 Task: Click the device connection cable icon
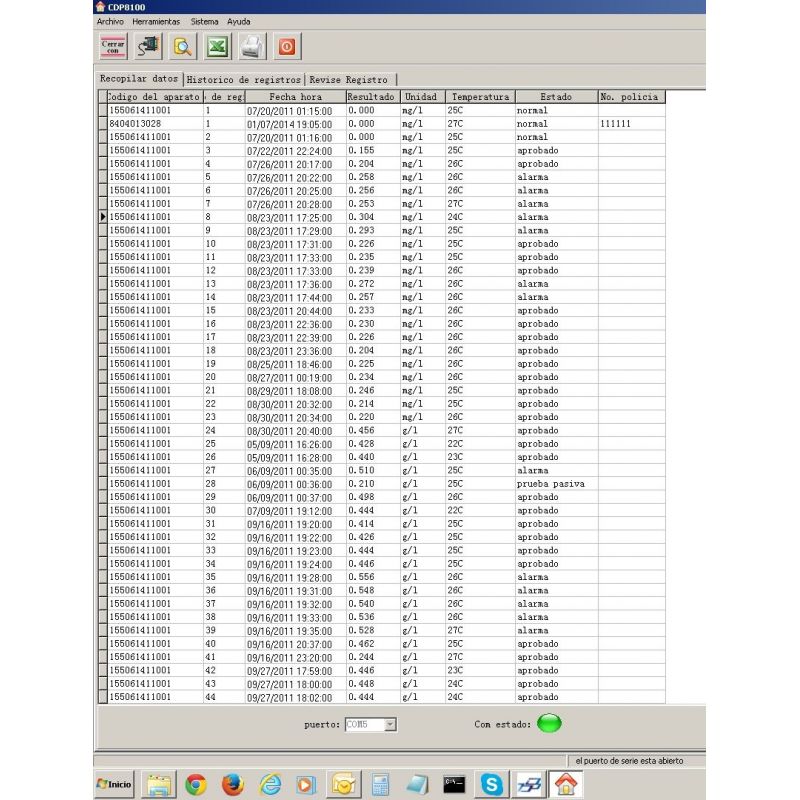click(x=148, y=46)
